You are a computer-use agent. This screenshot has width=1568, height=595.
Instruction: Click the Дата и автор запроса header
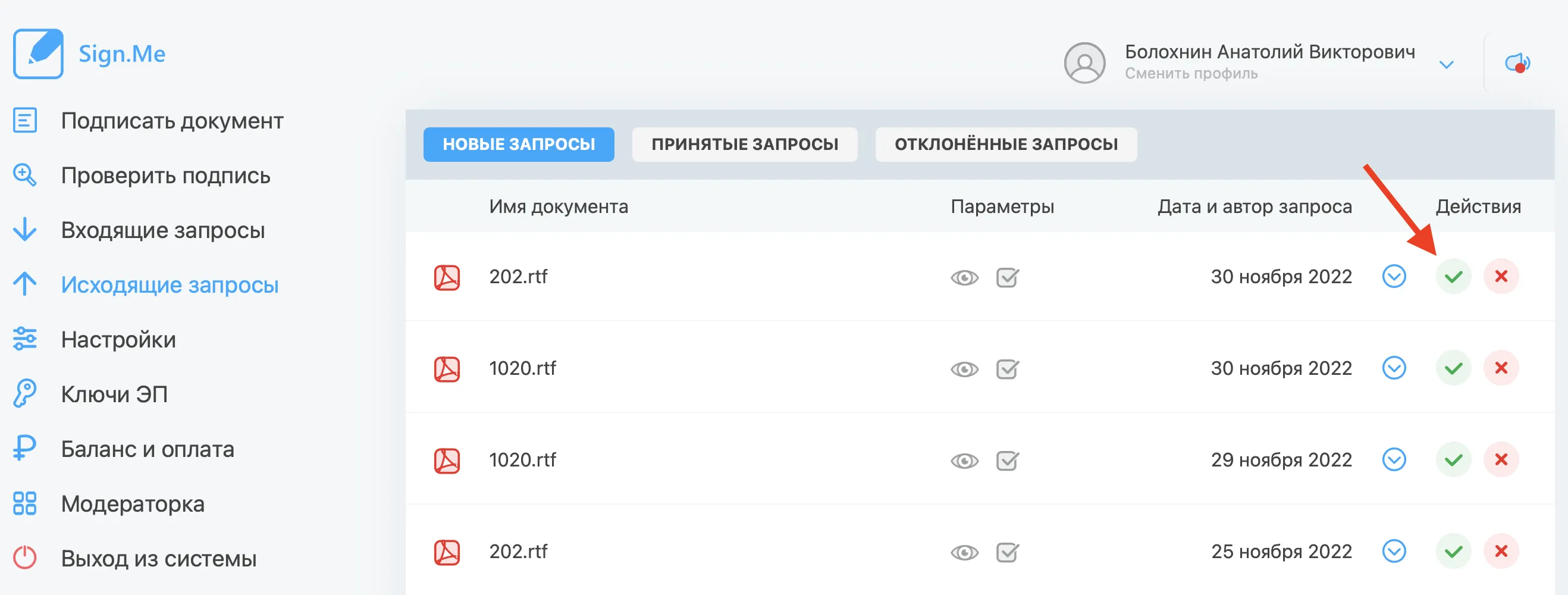pos(1255,206)
